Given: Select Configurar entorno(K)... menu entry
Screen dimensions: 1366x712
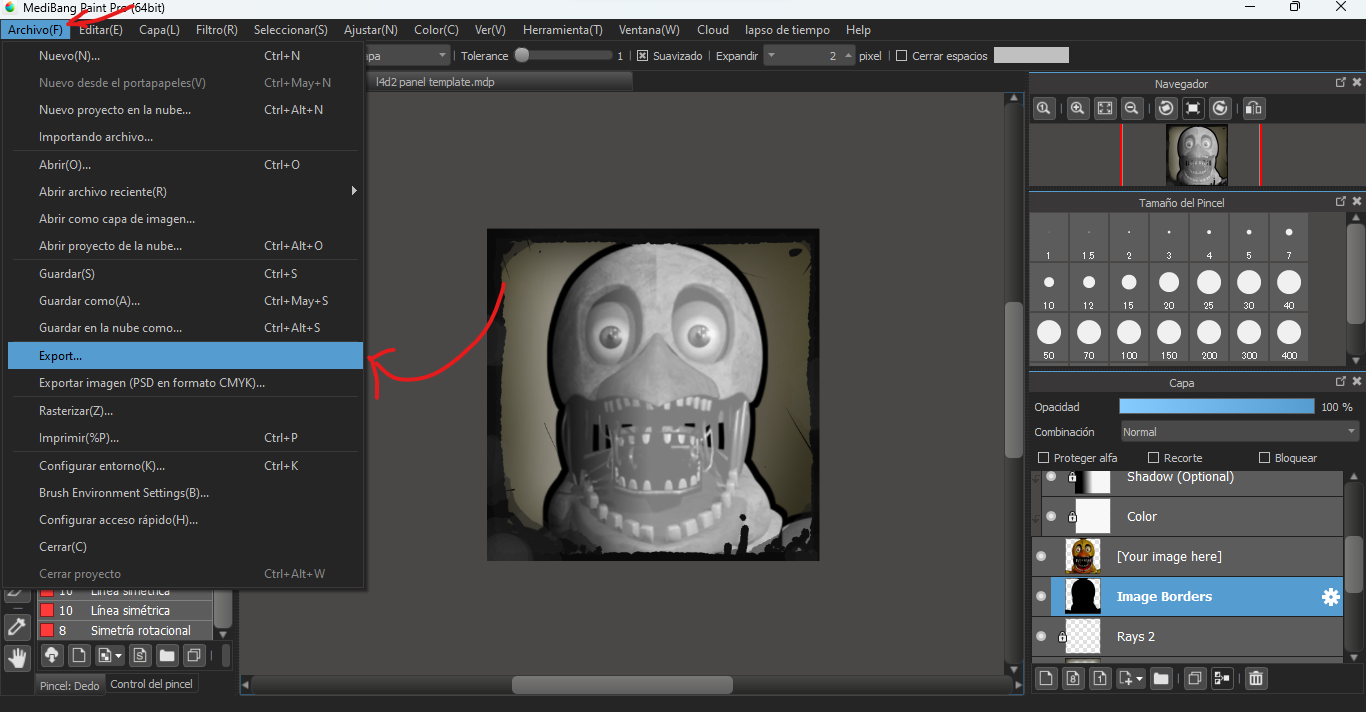Looking at the screenshot, I should coord(185,466).
